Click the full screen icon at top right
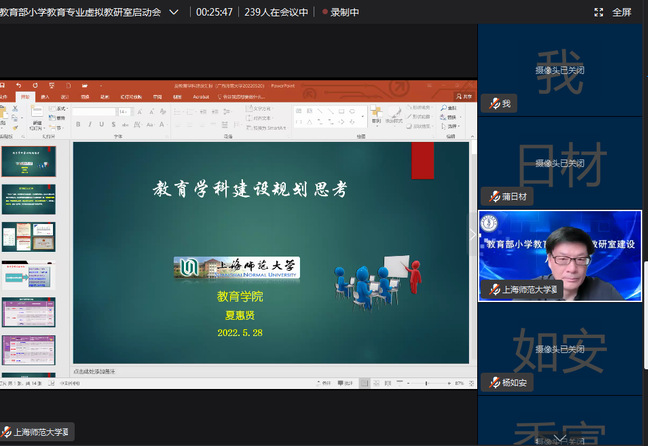Image resolution: width=648 pixels, height=446 pixels. point(599,12)
